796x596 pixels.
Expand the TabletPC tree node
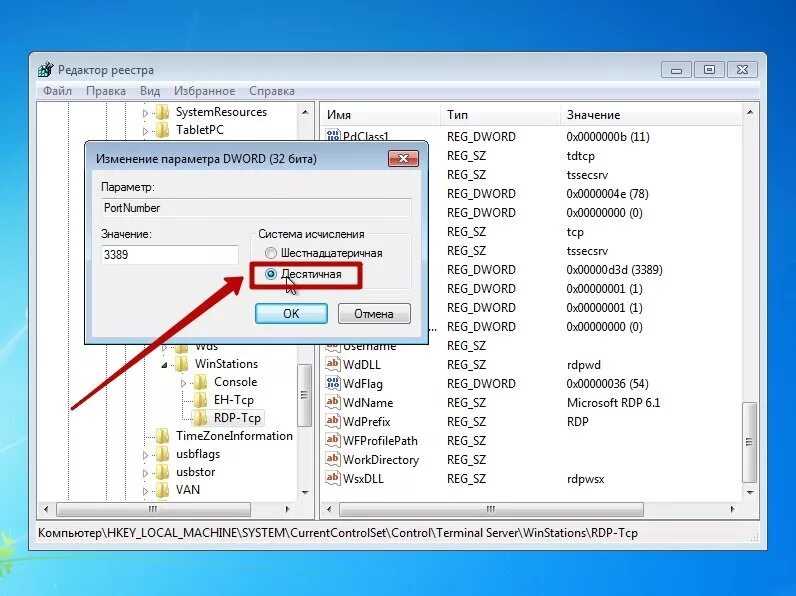[x=145, y=131]
